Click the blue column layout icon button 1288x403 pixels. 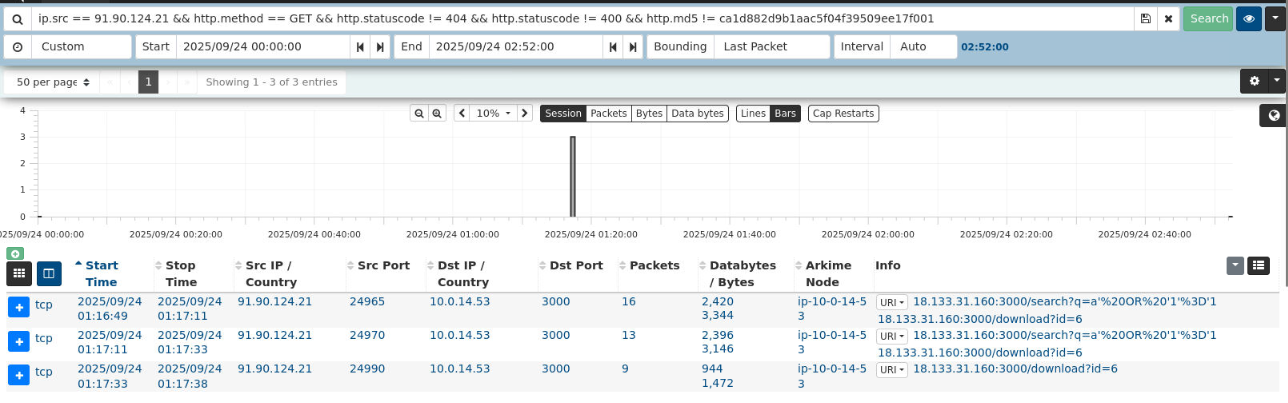(49, 273)
